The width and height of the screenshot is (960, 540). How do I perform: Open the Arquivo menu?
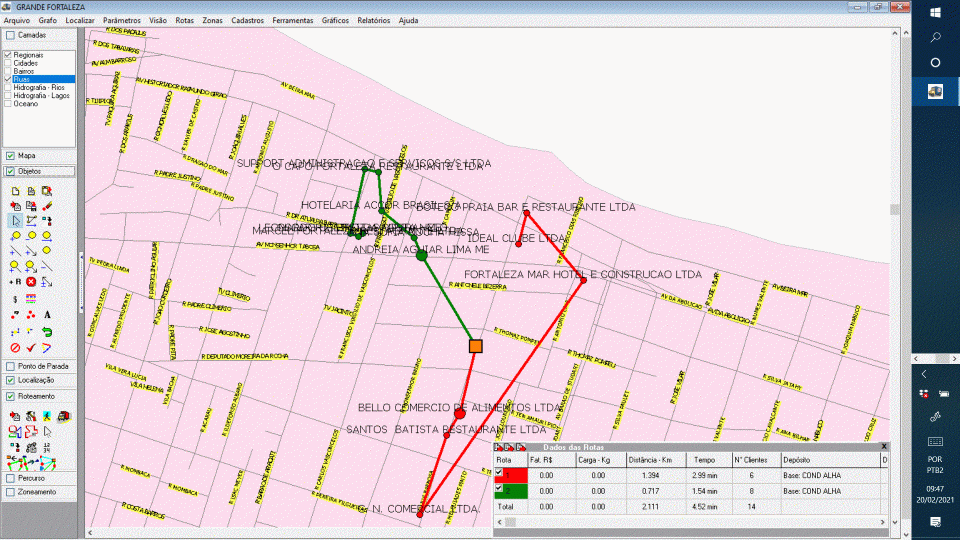point(17,20)
